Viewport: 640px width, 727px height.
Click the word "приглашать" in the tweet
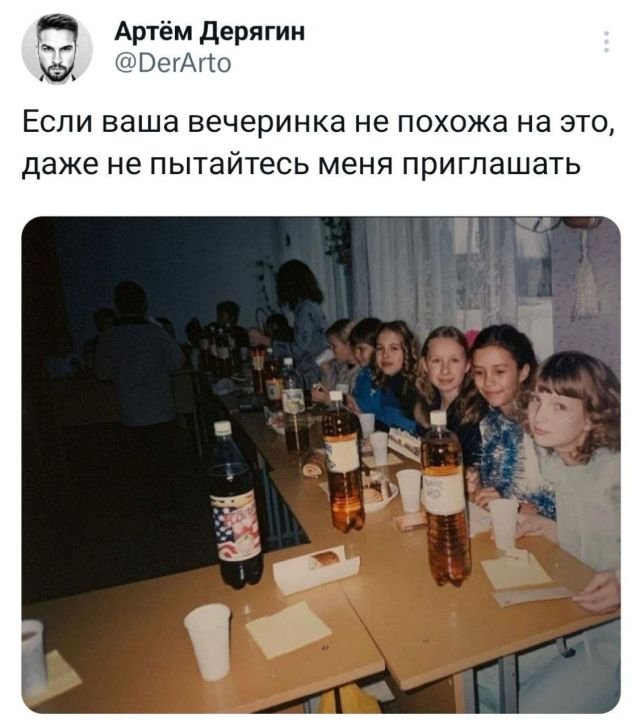point(491,164)
